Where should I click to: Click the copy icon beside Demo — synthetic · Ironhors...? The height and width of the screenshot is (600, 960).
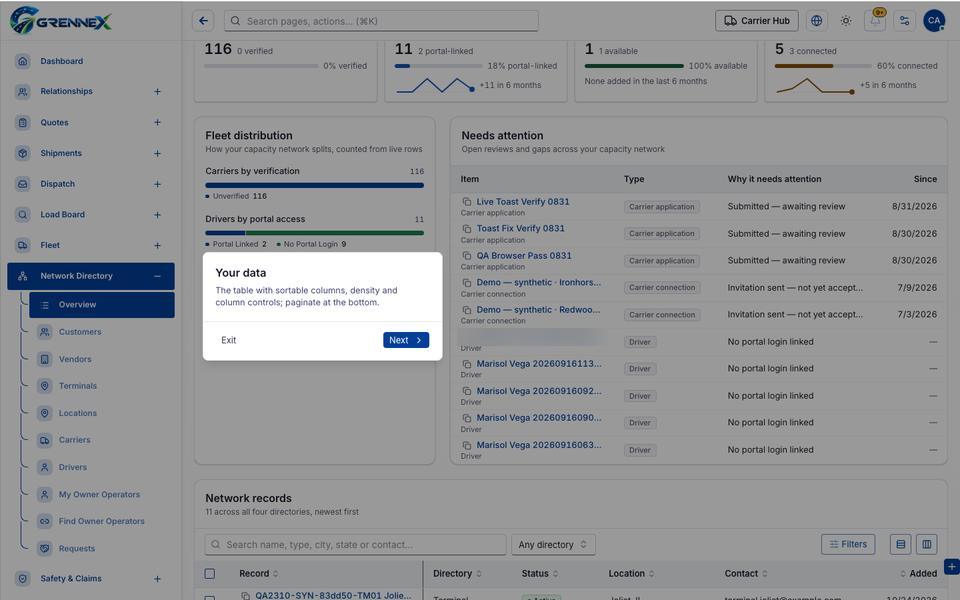tap(467, 282)
